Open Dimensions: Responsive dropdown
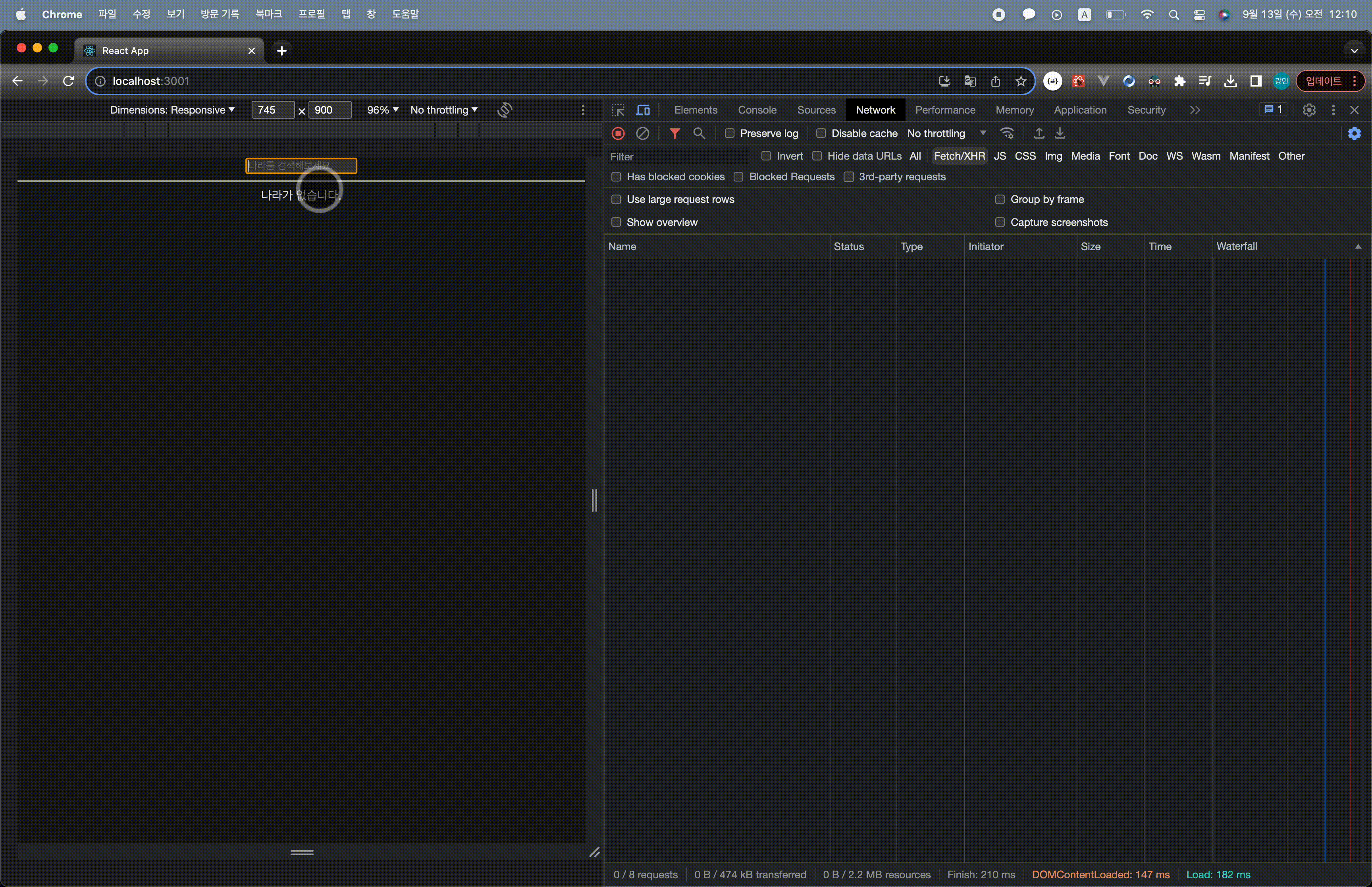This screenshot has height=887, width=1372. pos(172,110)
